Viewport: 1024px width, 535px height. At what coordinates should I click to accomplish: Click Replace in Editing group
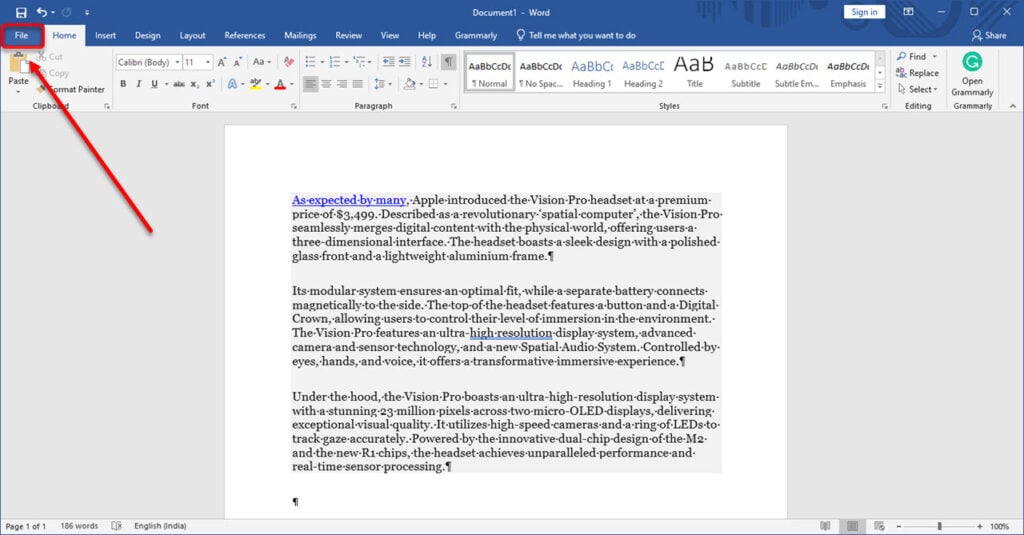point(918,73)
